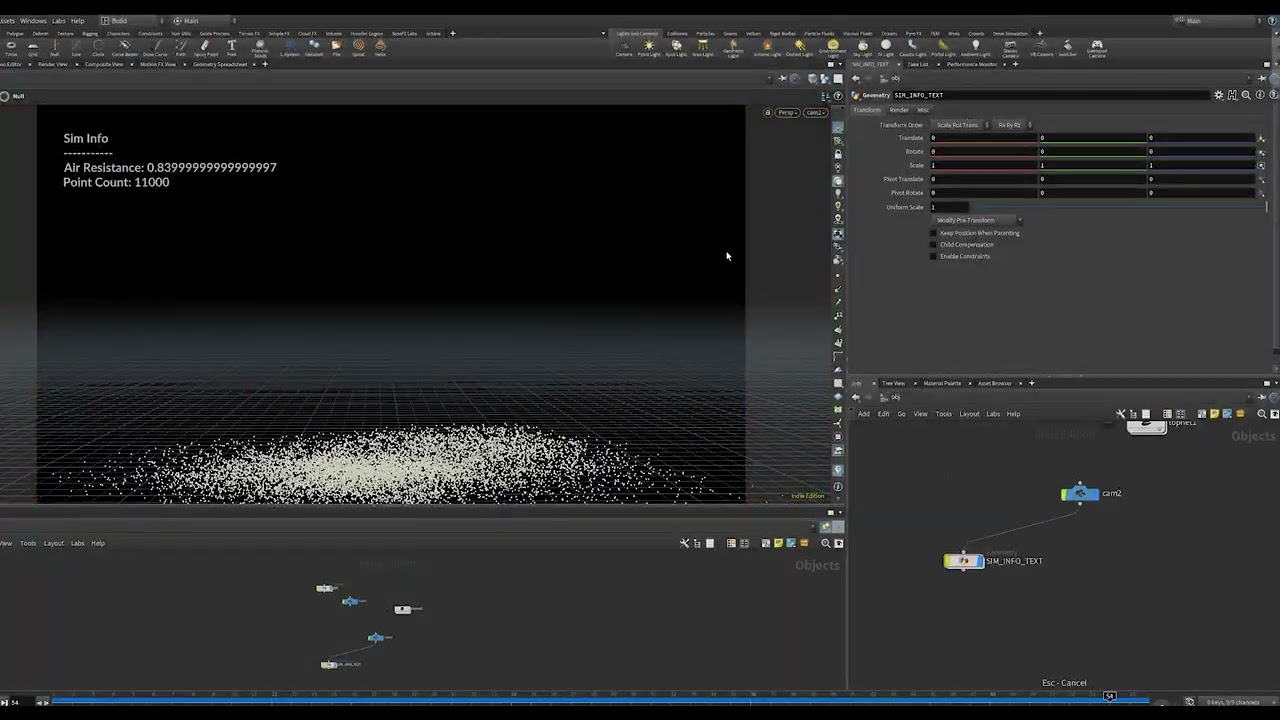Open the Windows menu
The height and width of the screenshot is (720, 1280).
[33, 20]
